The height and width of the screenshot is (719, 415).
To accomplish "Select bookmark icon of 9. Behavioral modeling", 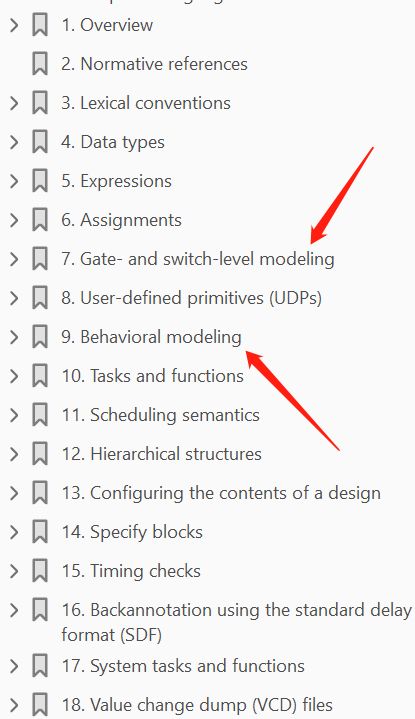I will [40, 337].
